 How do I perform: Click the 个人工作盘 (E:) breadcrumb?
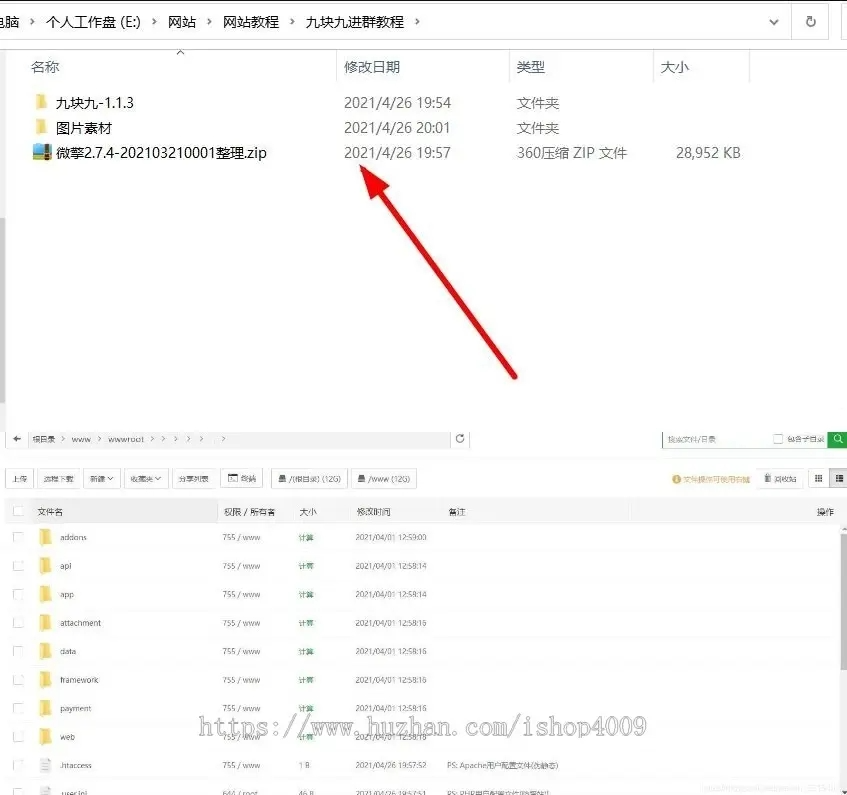(x=93, y=22)
